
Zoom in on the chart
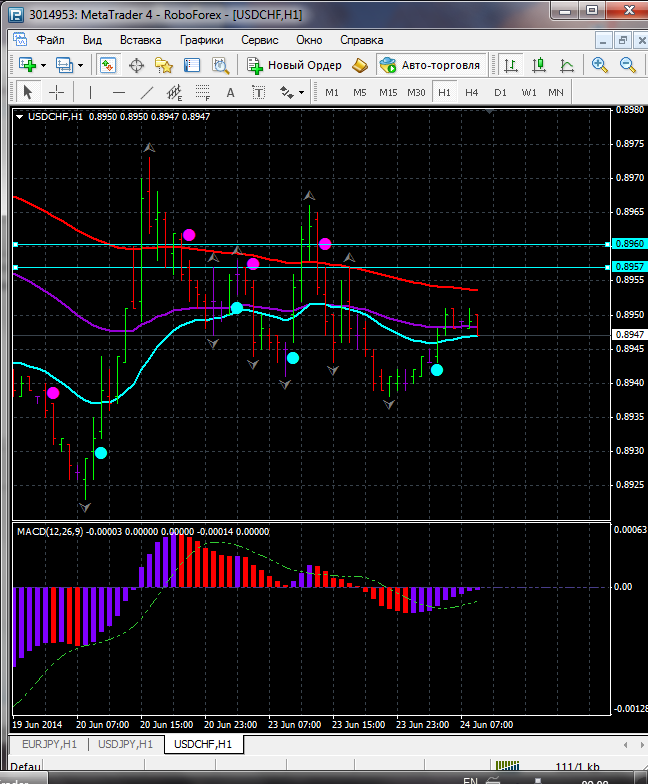pyautogui.click(x=599, y=65)
